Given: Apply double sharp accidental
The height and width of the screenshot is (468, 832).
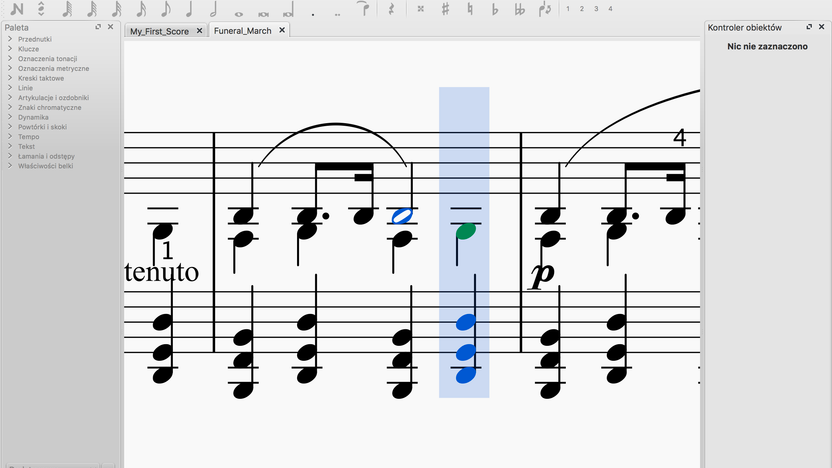Looking at the screenshot, I should coord(420,8).
